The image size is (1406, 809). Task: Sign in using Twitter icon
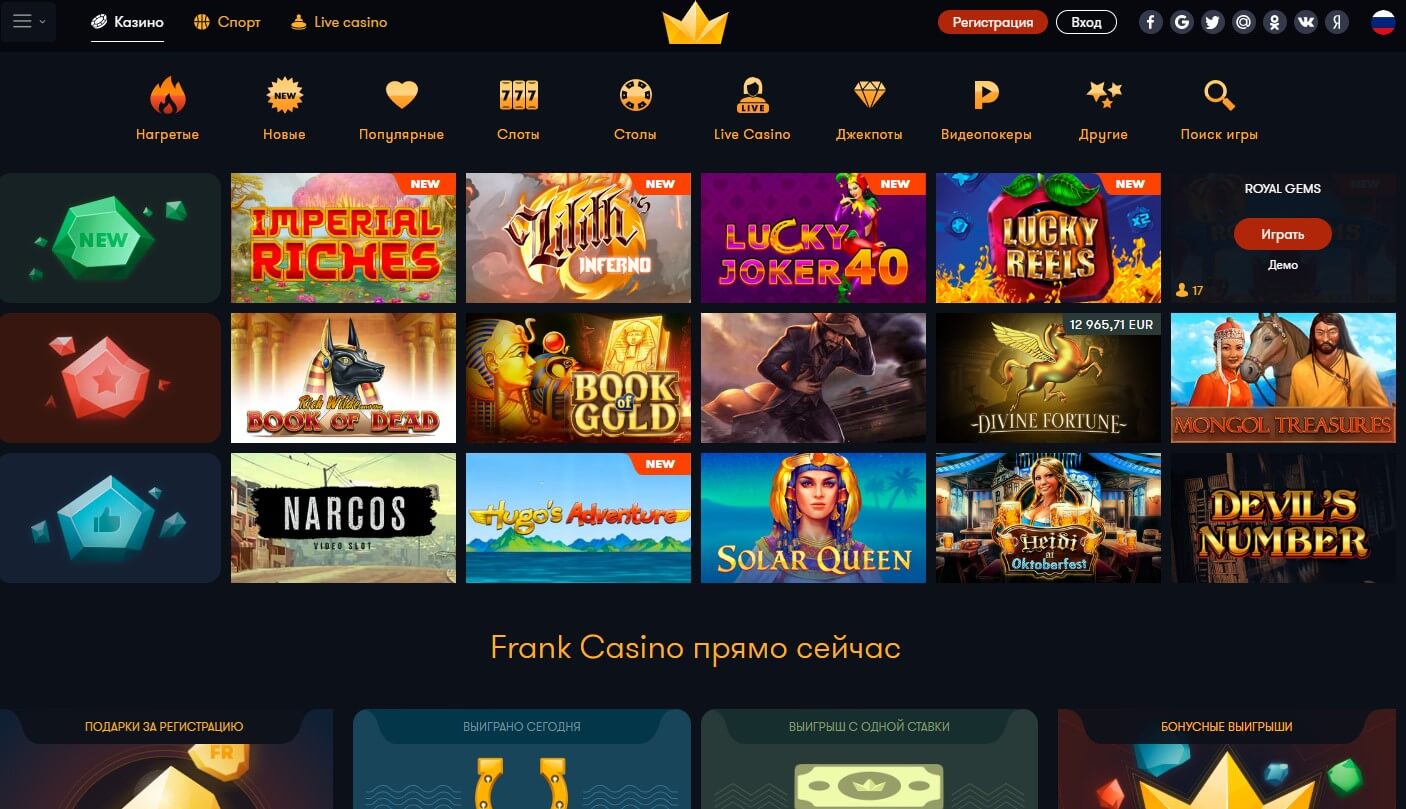pos(1213,22)
